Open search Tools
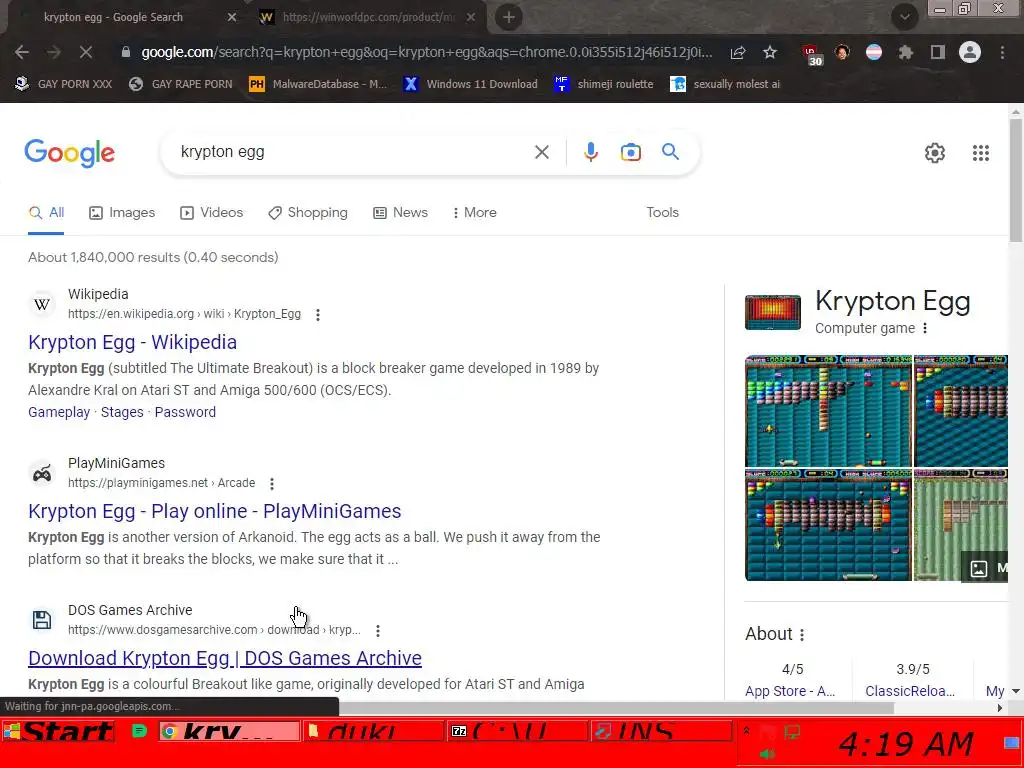Viewport: 1024px width, 768px height. [662, 213]
